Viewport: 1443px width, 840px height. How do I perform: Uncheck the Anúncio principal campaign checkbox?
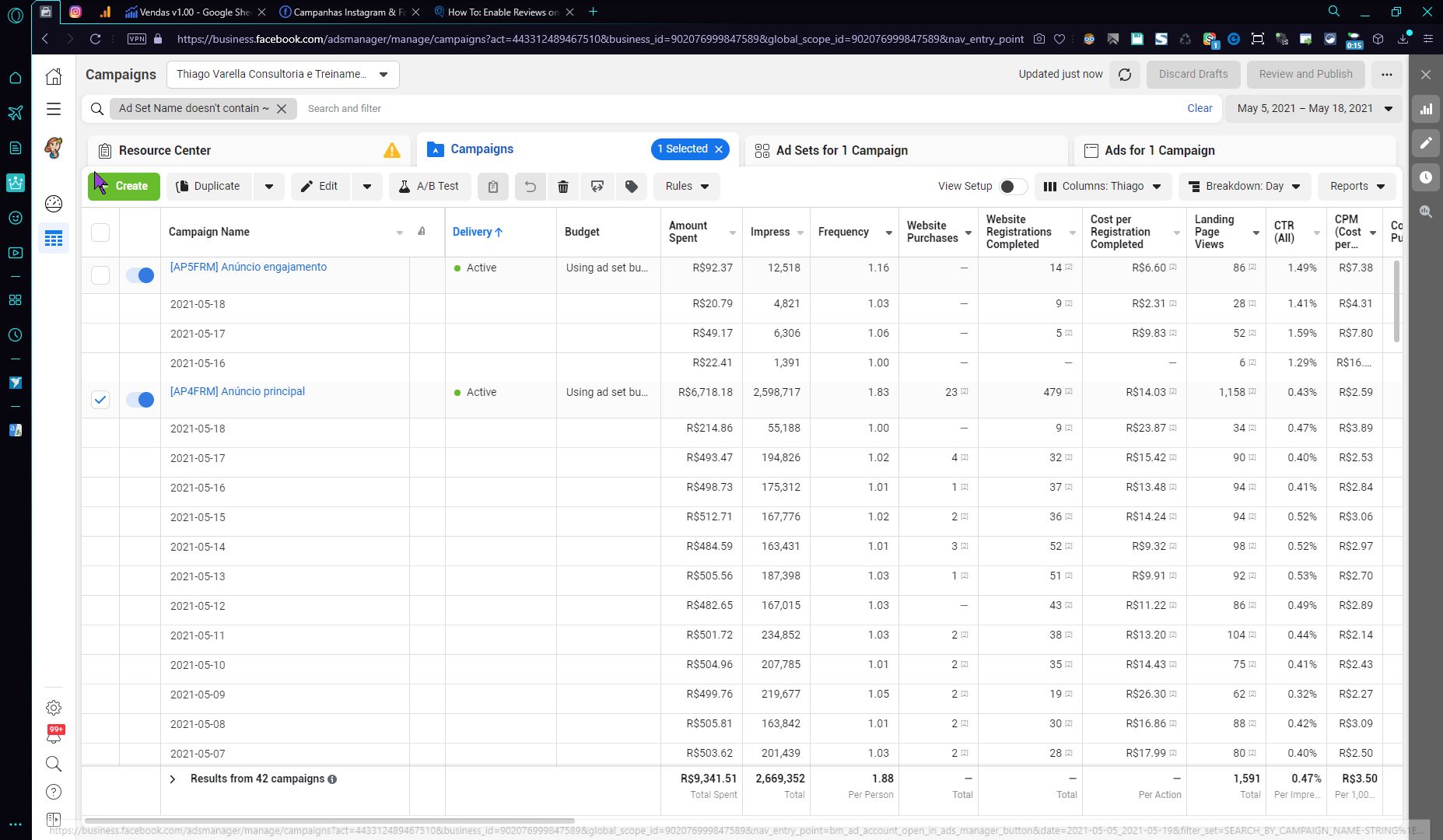100,400
